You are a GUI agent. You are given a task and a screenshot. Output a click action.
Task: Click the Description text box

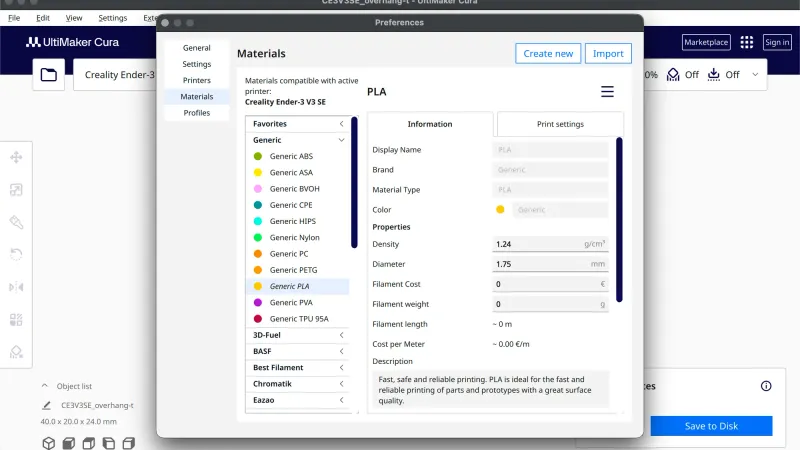tap(490, 390)
